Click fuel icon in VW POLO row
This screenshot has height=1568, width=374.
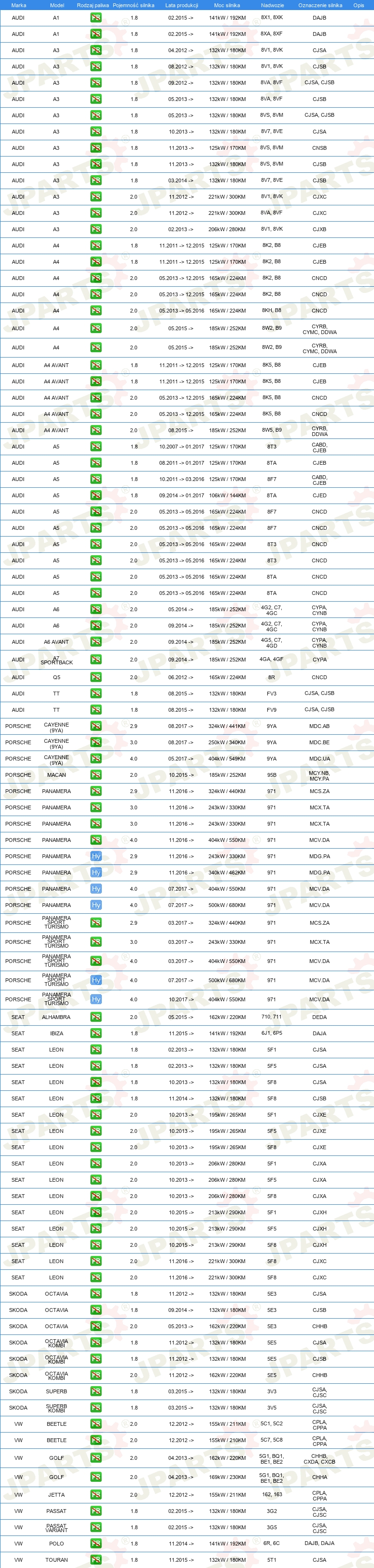[x=96, y=1544]
